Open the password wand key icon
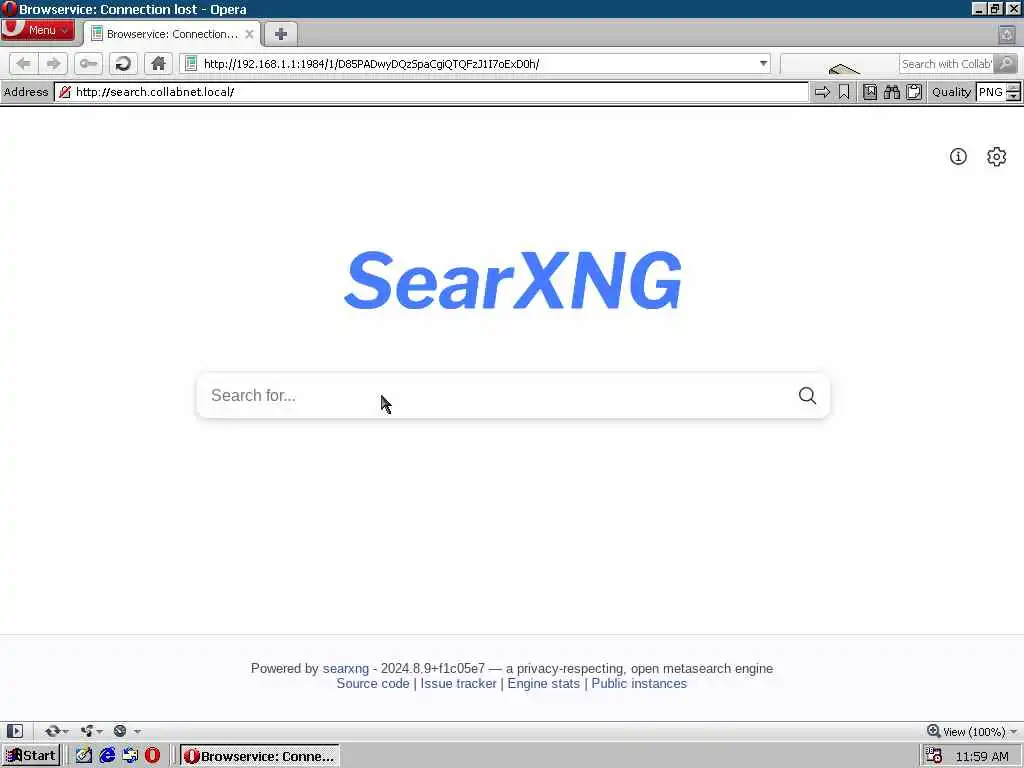 pyautogui.click(x=88, y=63)
